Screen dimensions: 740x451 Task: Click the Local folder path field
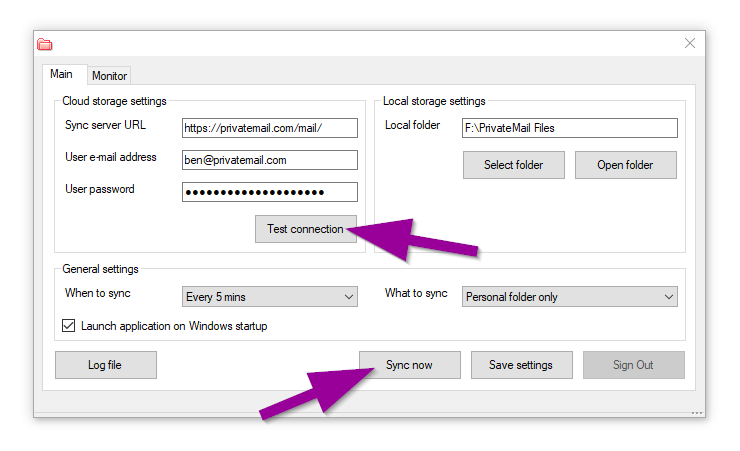(x=569, y=128)
